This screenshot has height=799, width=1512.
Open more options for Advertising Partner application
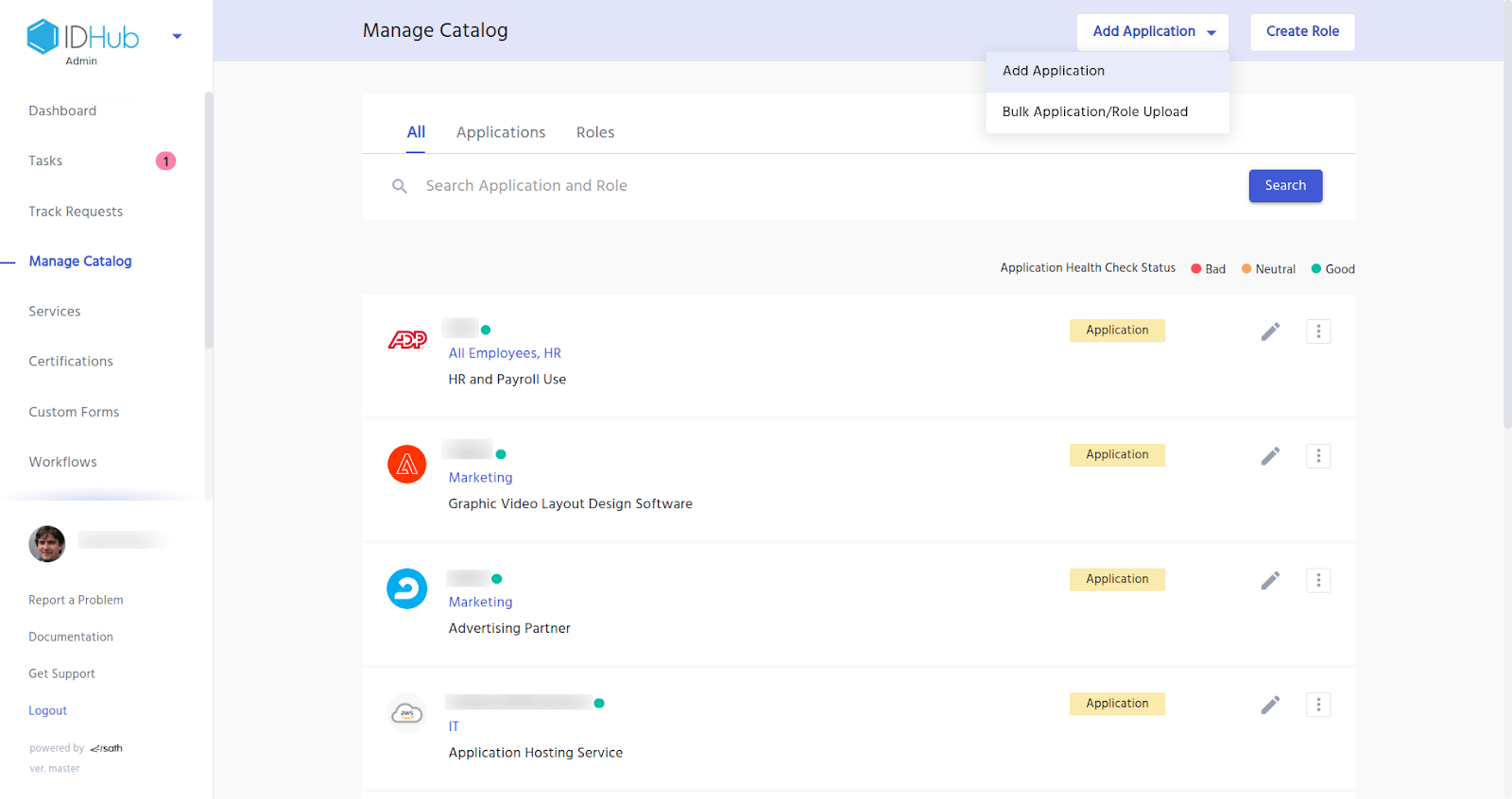coord(1318,581)
